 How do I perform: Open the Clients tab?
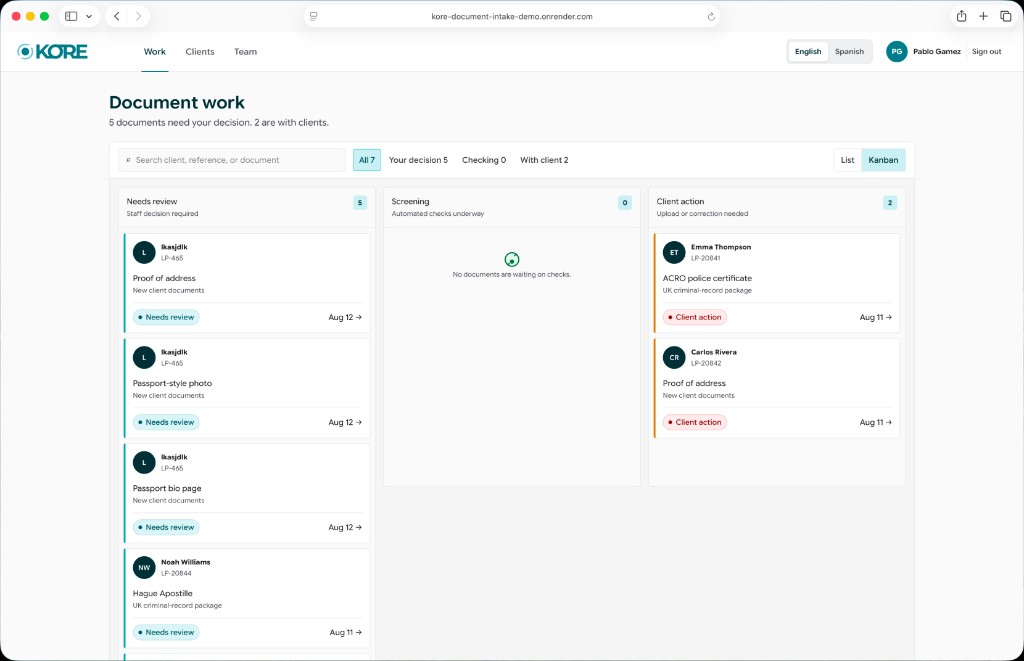(200, 52)
